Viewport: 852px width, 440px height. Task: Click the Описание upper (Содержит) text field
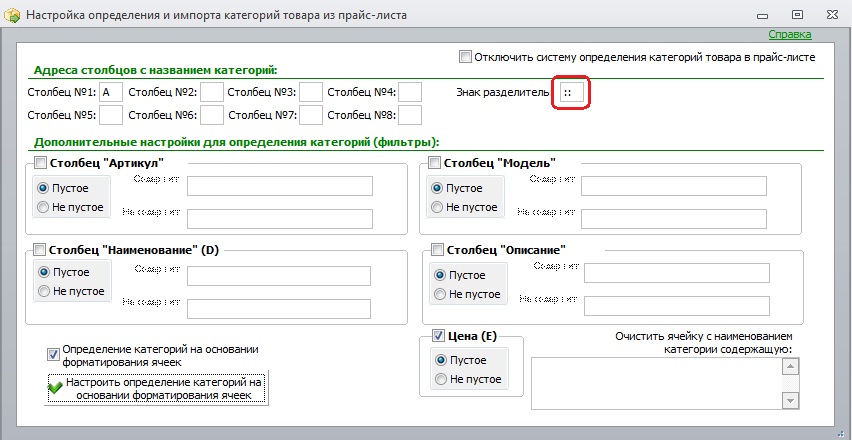click(x=677, y=273)
